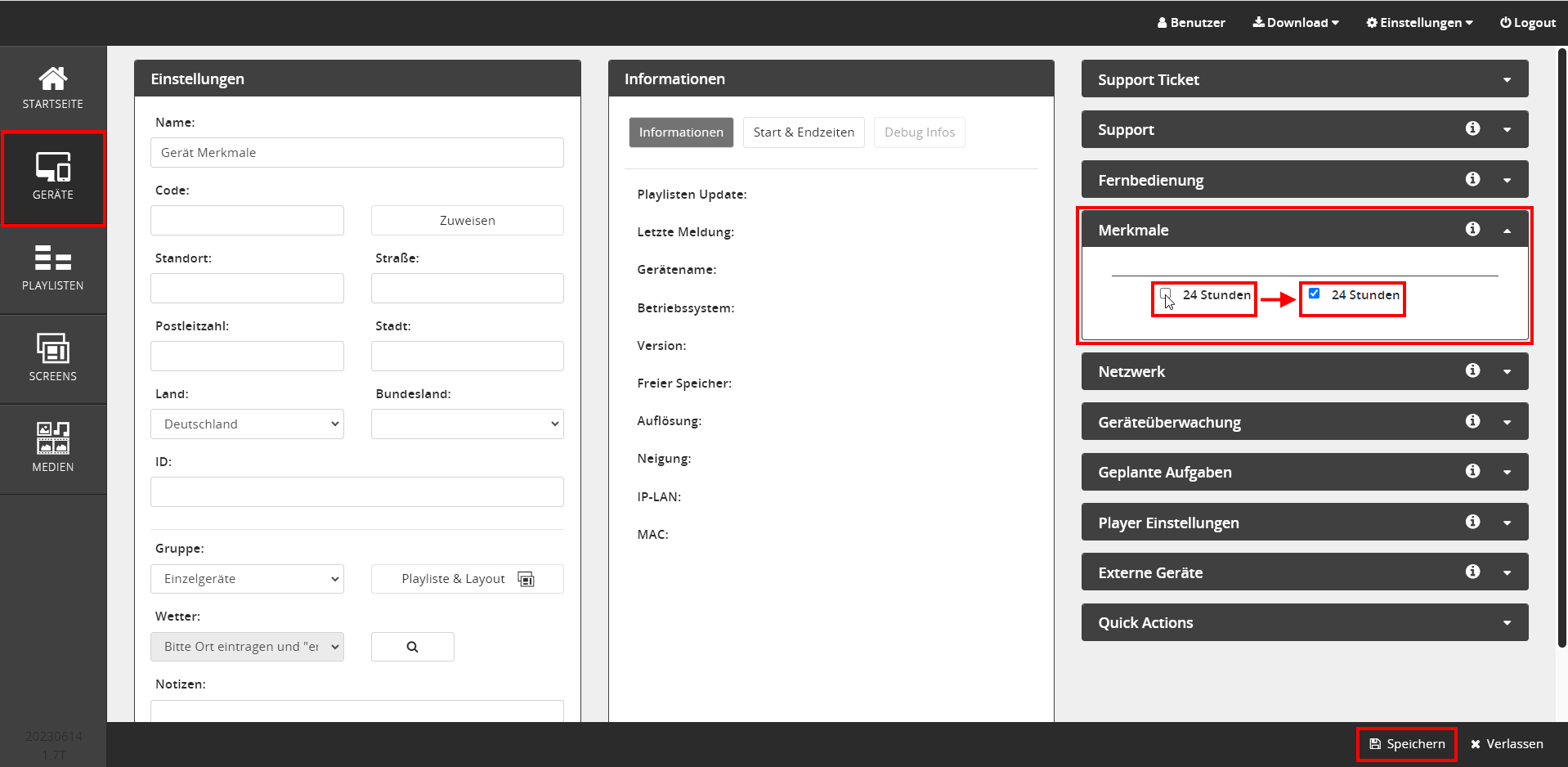
Task: Click the weather search magnifier icon
Action: click(412, 647)
